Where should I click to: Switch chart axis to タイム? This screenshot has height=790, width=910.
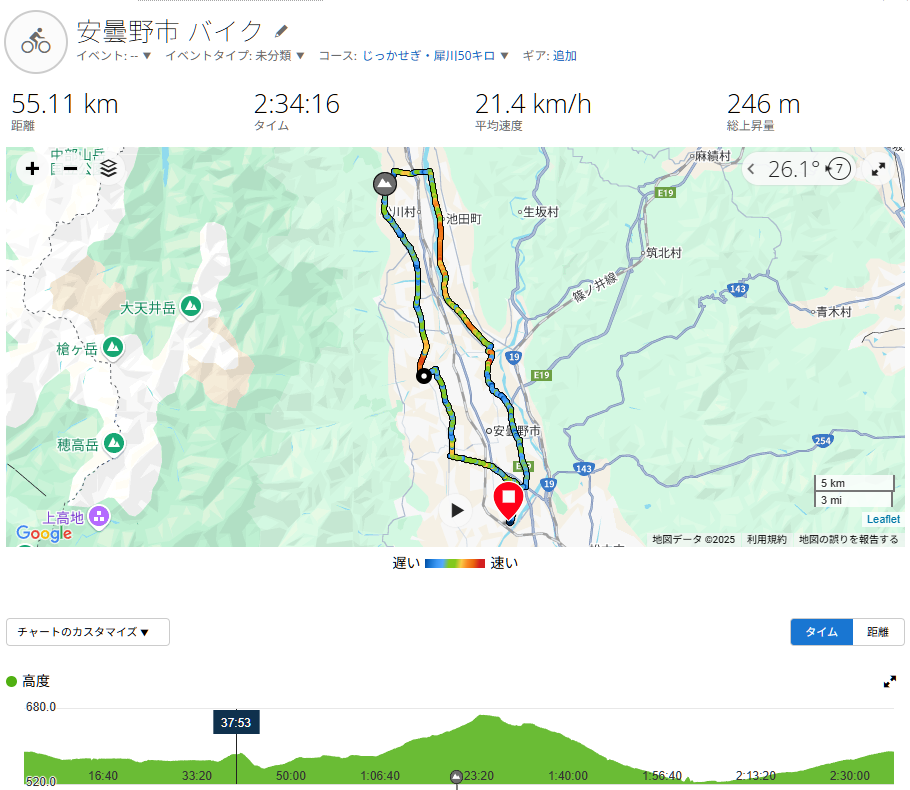point(822,632)
